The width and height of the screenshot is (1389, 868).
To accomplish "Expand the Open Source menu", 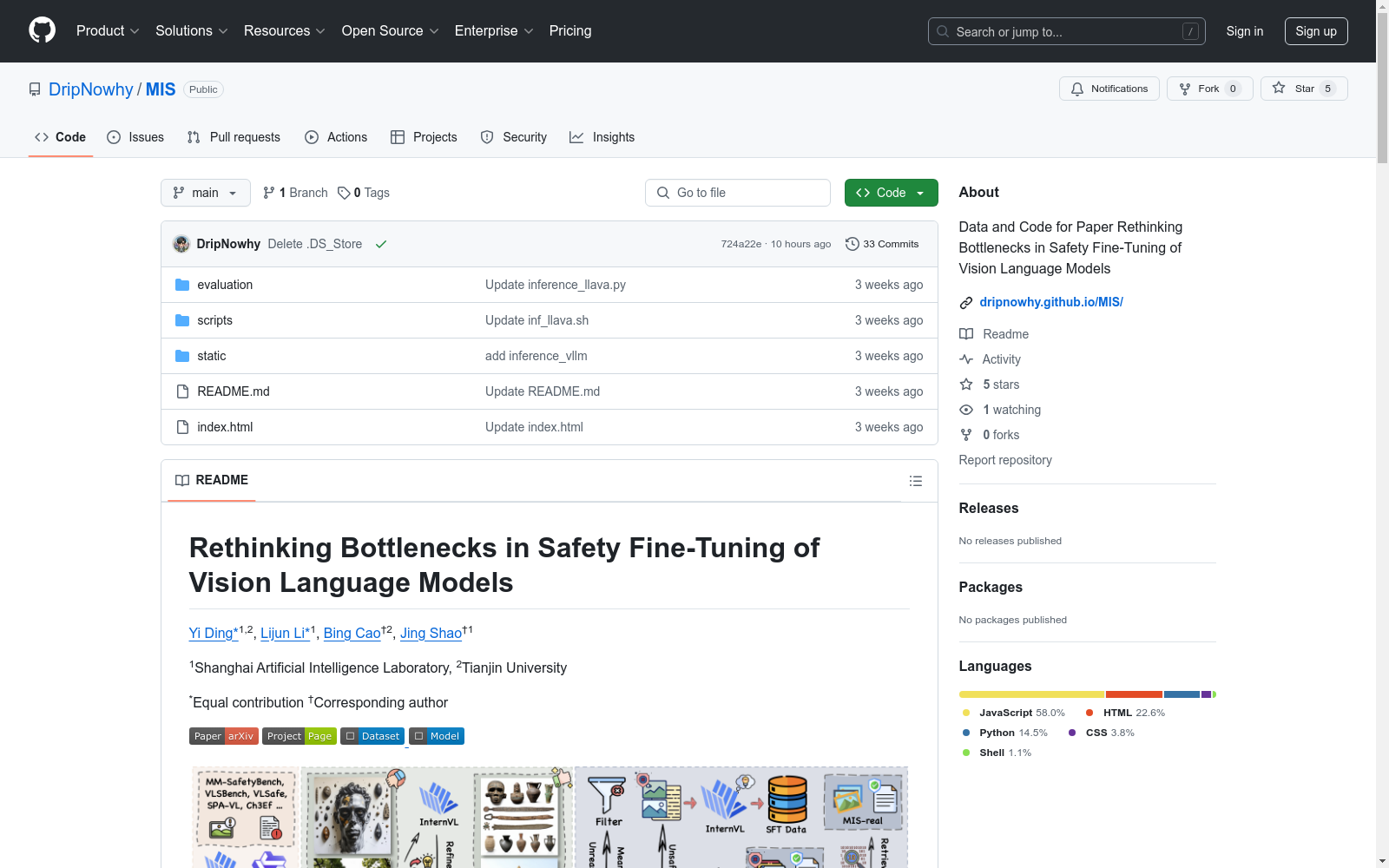I will pyautogui.click(x=390, y=31).
